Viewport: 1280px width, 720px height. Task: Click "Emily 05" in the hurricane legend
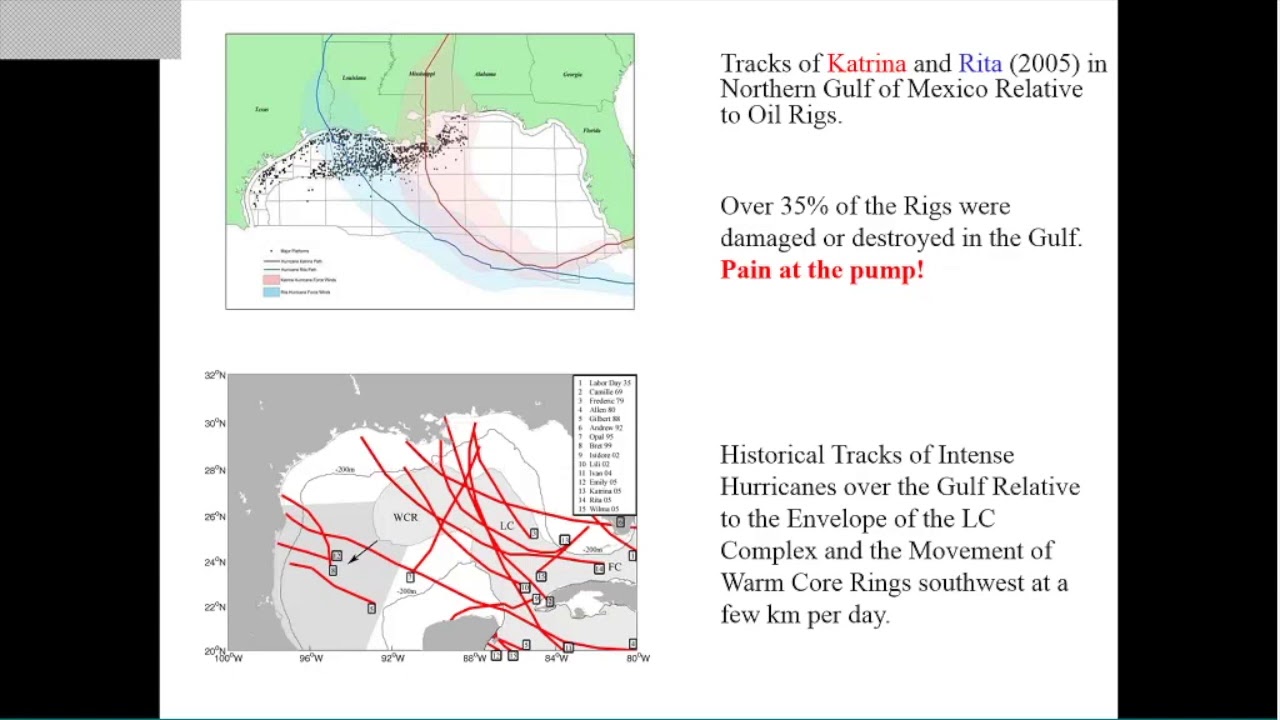click(x=603, y=482)
